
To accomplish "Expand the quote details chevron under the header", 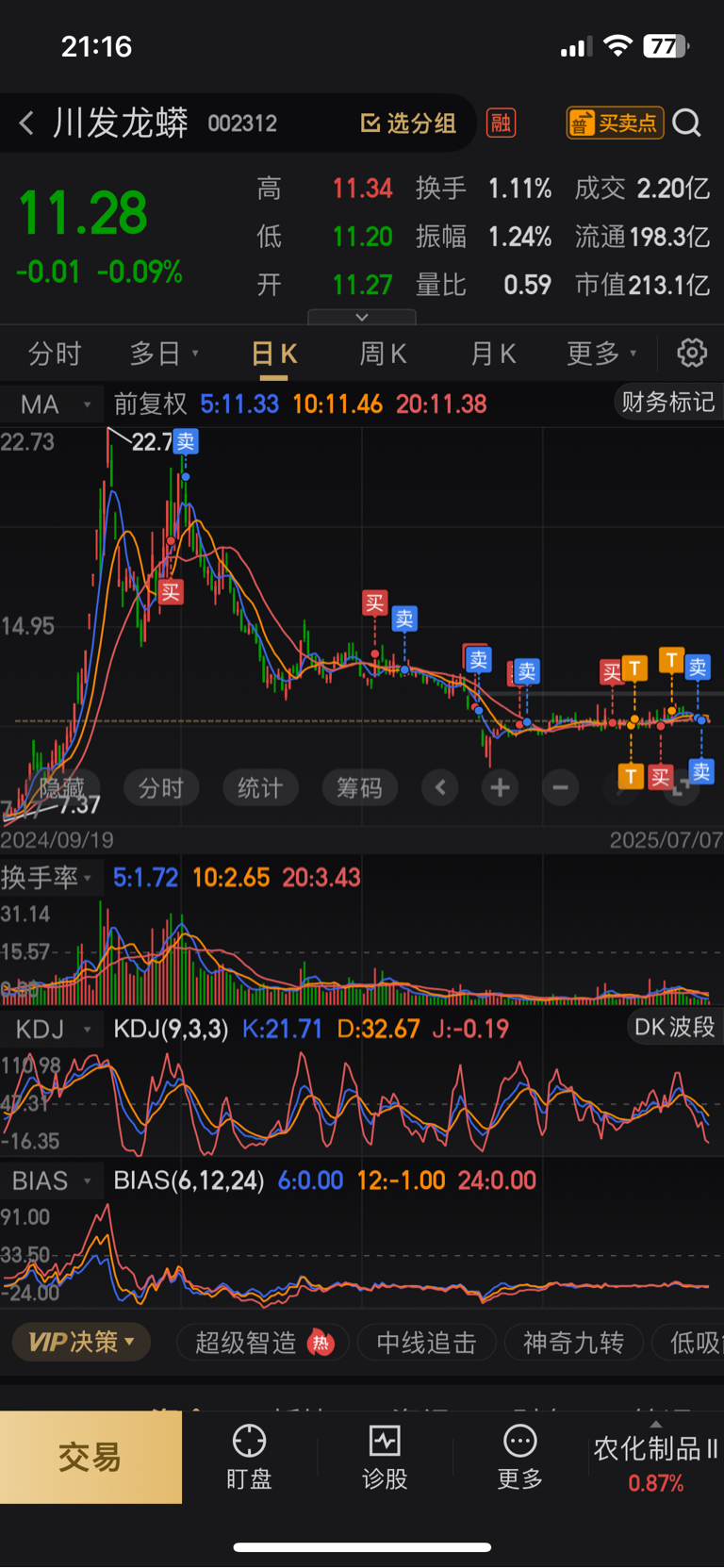I will pos(361,318).
